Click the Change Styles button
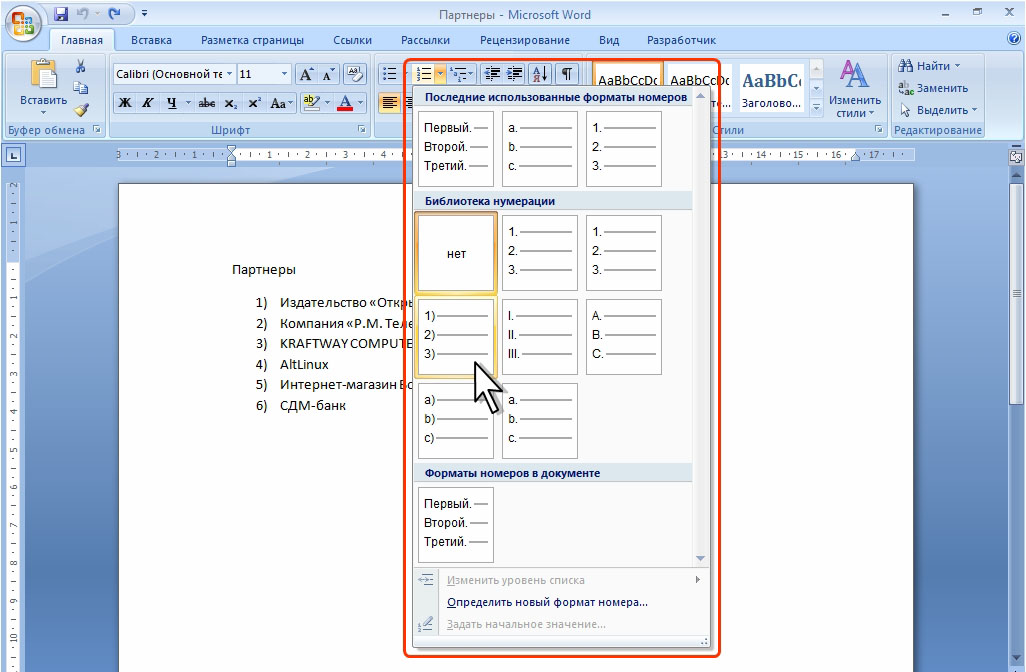 855,88
